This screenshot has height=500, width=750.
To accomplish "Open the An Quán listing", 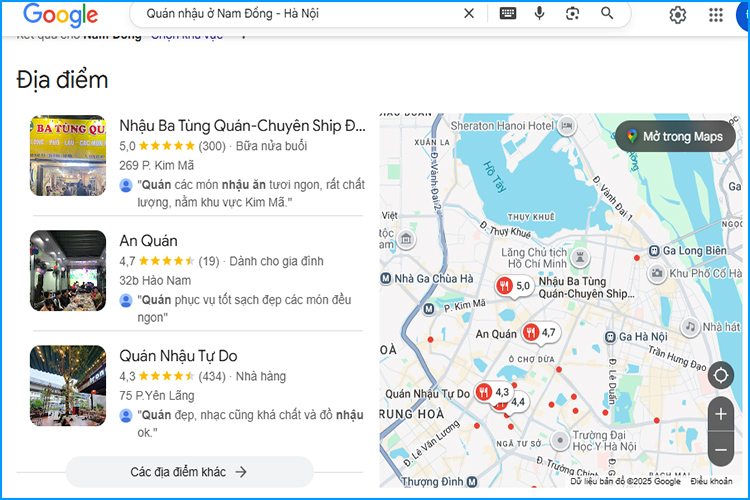I will tap(148, 241).
